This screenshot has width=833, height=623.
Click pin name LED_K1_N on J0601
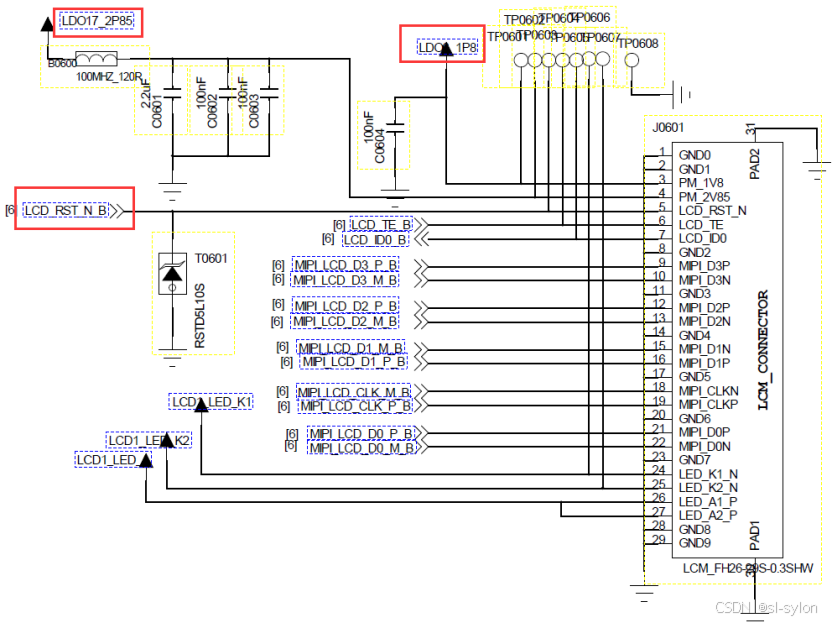pos(708,474)
